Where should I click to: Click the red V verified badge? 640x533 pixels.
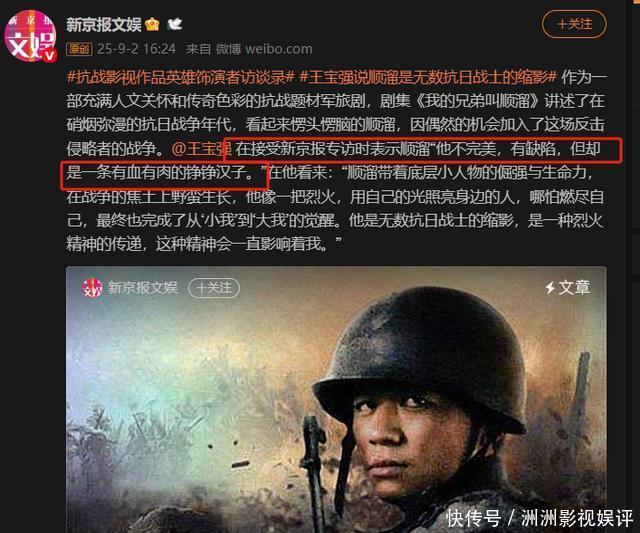(50, 55)
